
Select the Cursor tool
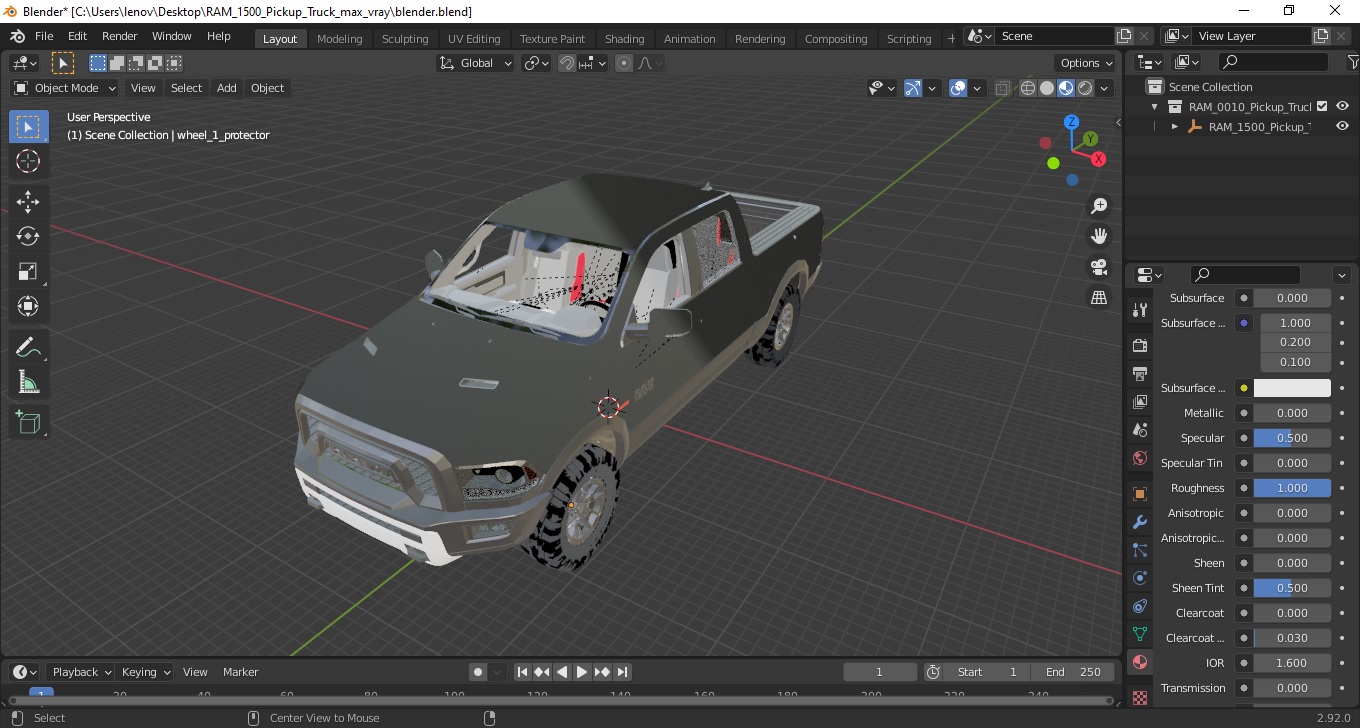point(28,161)
